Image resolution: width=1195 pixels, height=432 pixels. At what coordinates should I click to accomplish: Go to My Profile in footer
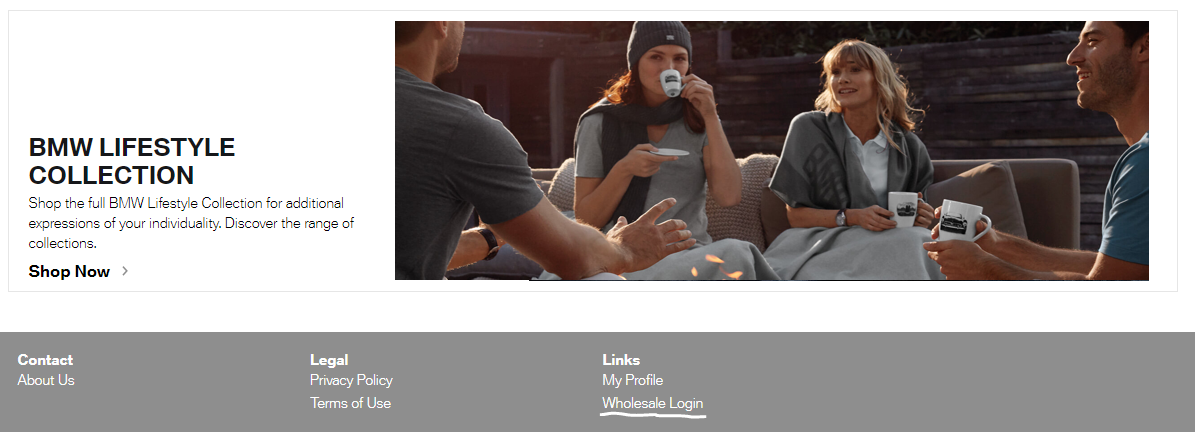(633, 380)
